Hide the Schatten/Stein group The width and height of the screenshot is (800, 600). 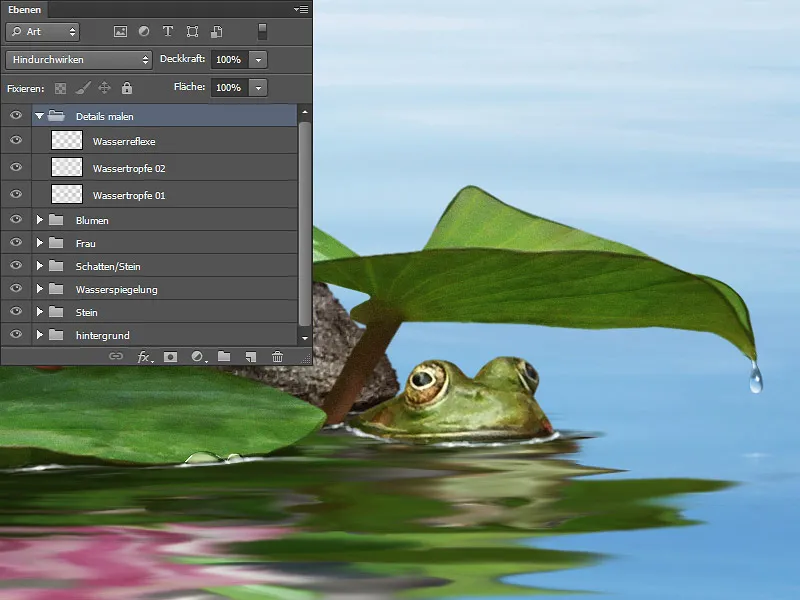[16, 265]
